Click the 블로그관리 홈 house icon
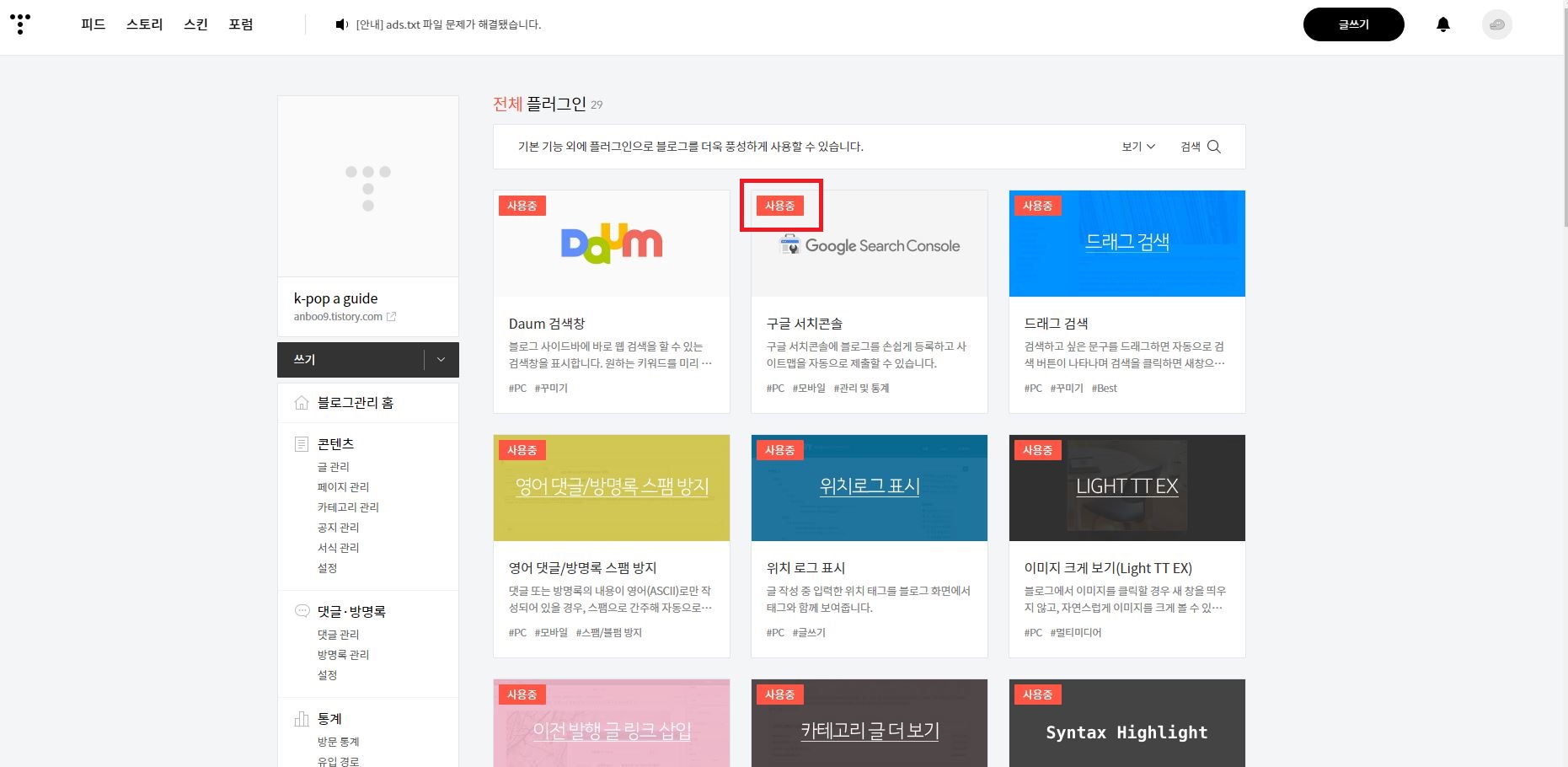 [302, 403]
